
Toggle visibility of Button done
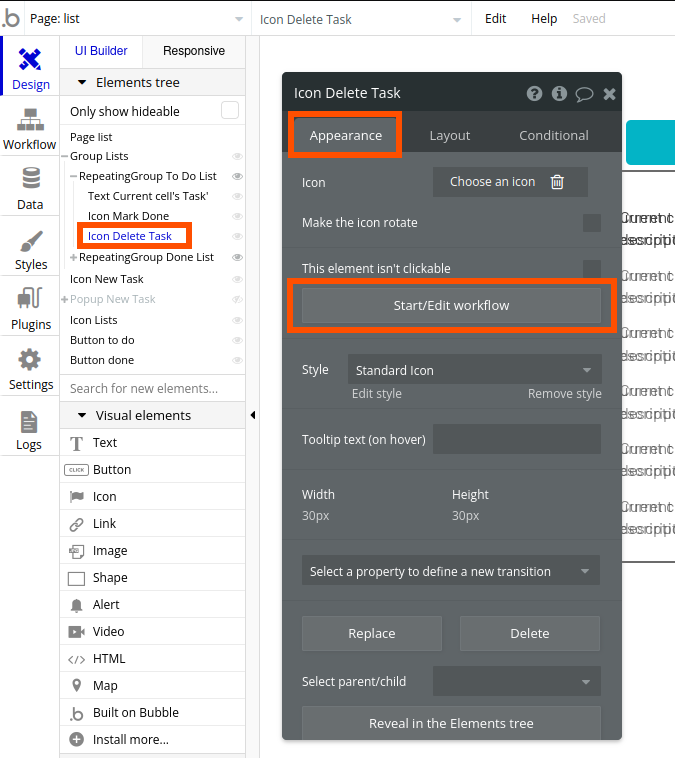coord(237,360)
